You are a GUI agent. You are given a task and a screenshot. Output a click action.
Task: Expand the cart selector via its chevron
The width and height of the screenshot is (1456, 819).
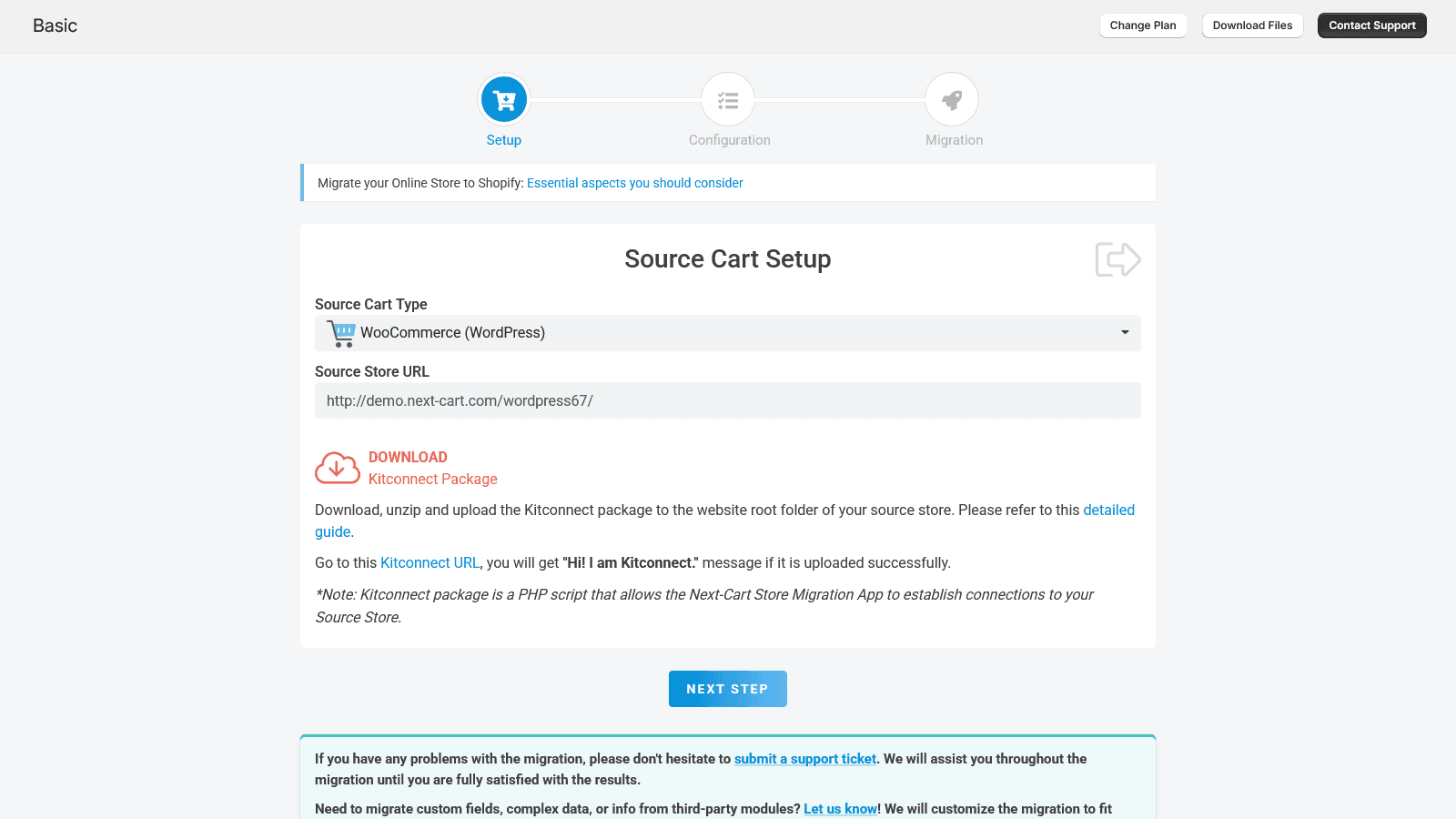point(1123,332)
